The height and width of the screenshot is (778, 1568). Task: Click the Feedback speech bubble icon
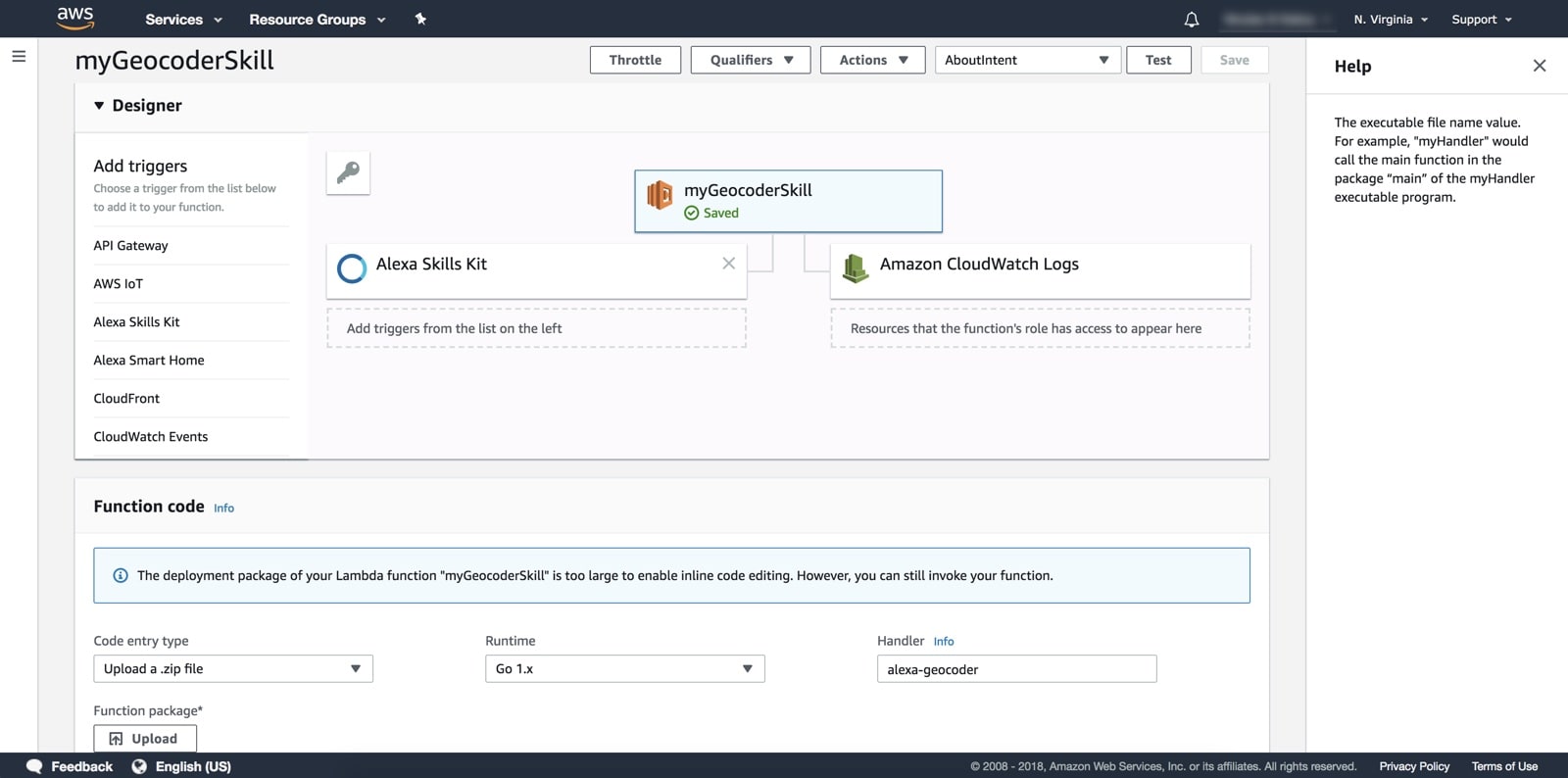pyautogui.click(x=34, y=766)
